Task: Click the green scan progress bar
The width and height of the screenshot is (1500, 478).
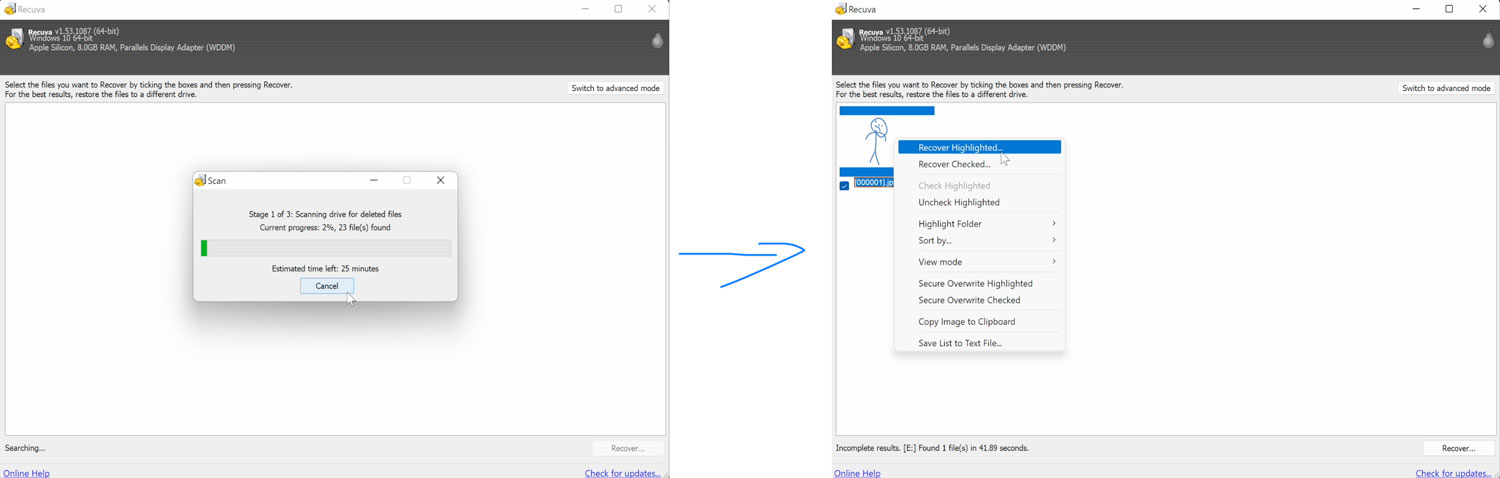Action: (326, 248)
